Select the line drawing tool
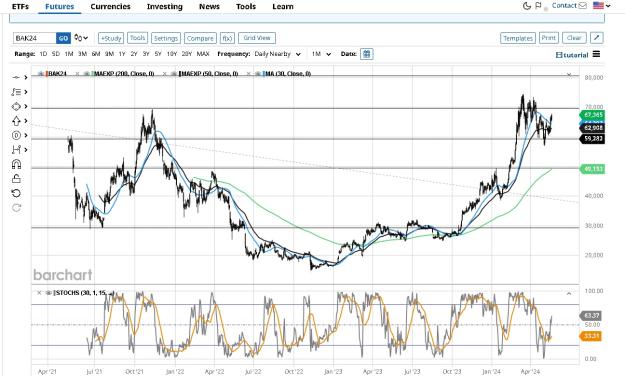 coord(16,77)
